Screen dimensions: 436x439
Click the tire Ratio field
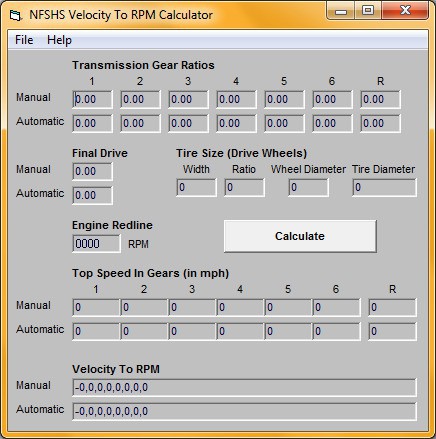pos(244,187)
